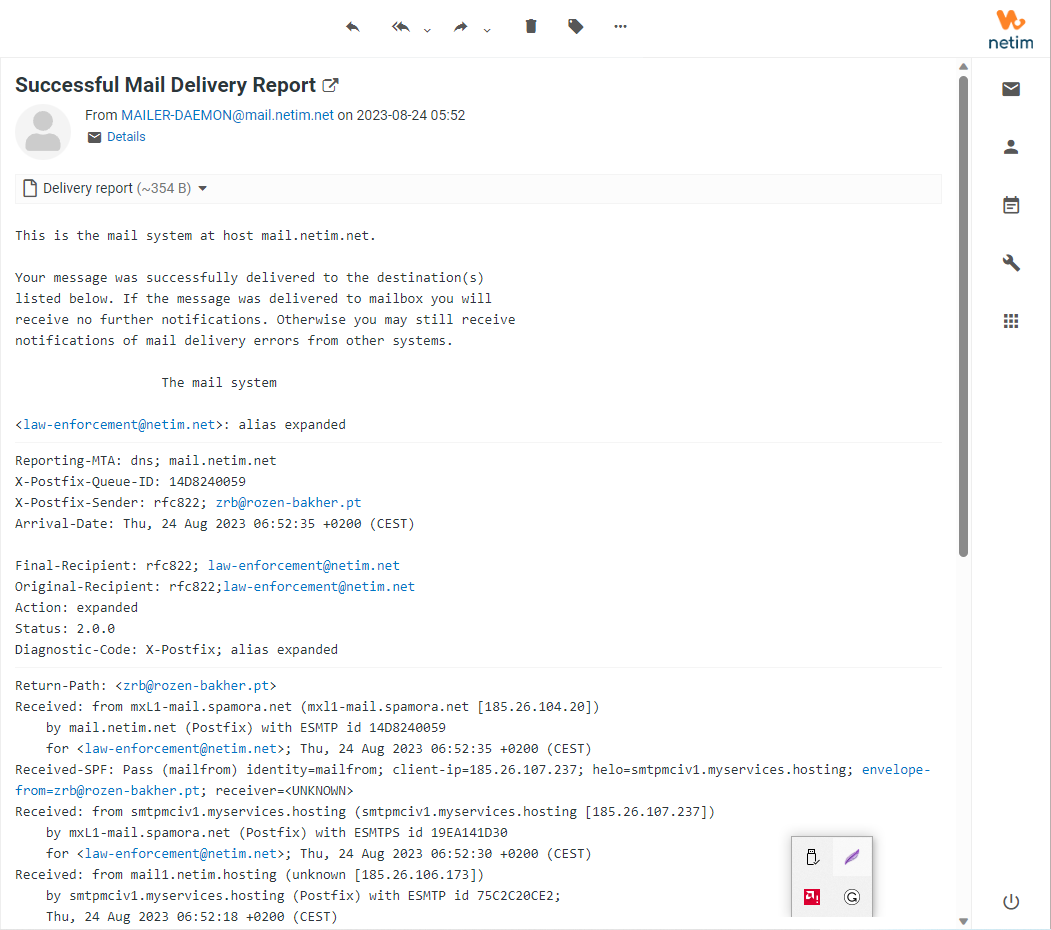Image resolution: width=1051 pixels, height=930 pixels.
Task: Click the Grammarly G icon
Action: (852, 896)
